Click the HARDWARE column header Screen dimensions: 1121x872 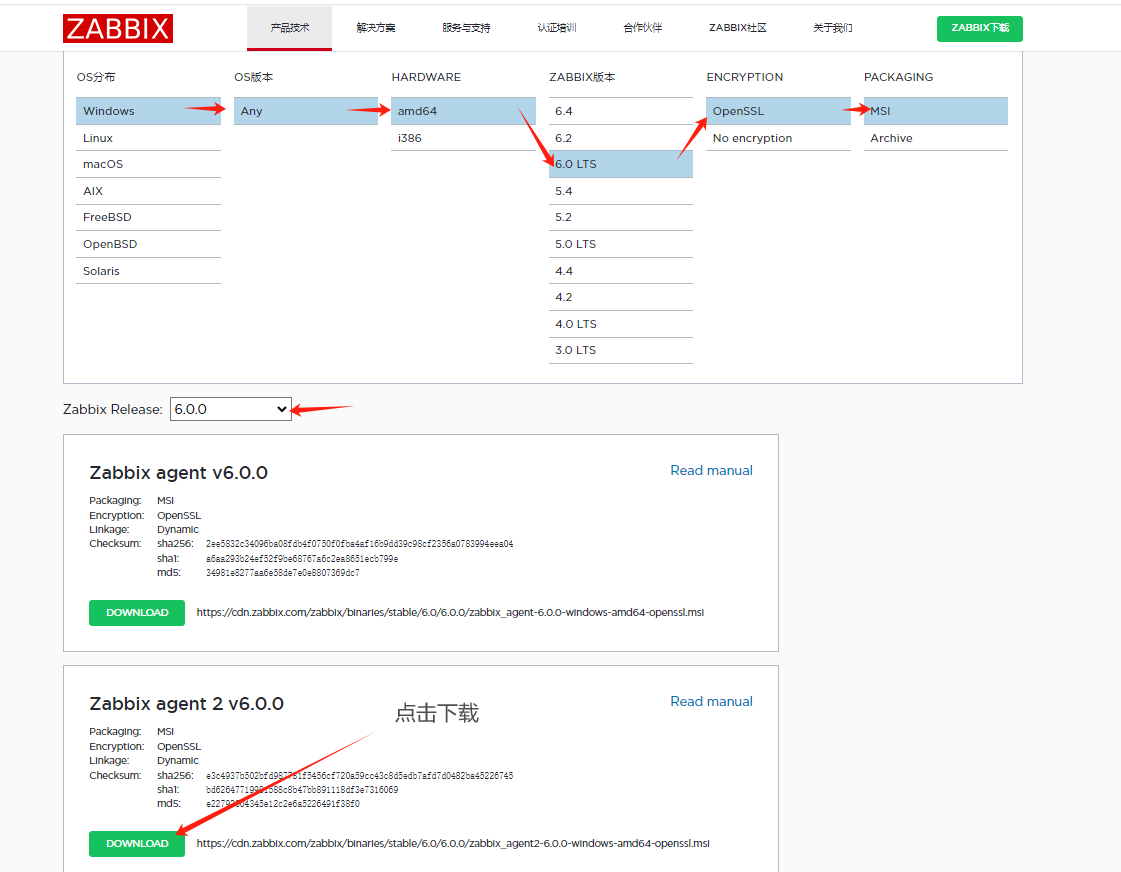click(x=426, y=77)
